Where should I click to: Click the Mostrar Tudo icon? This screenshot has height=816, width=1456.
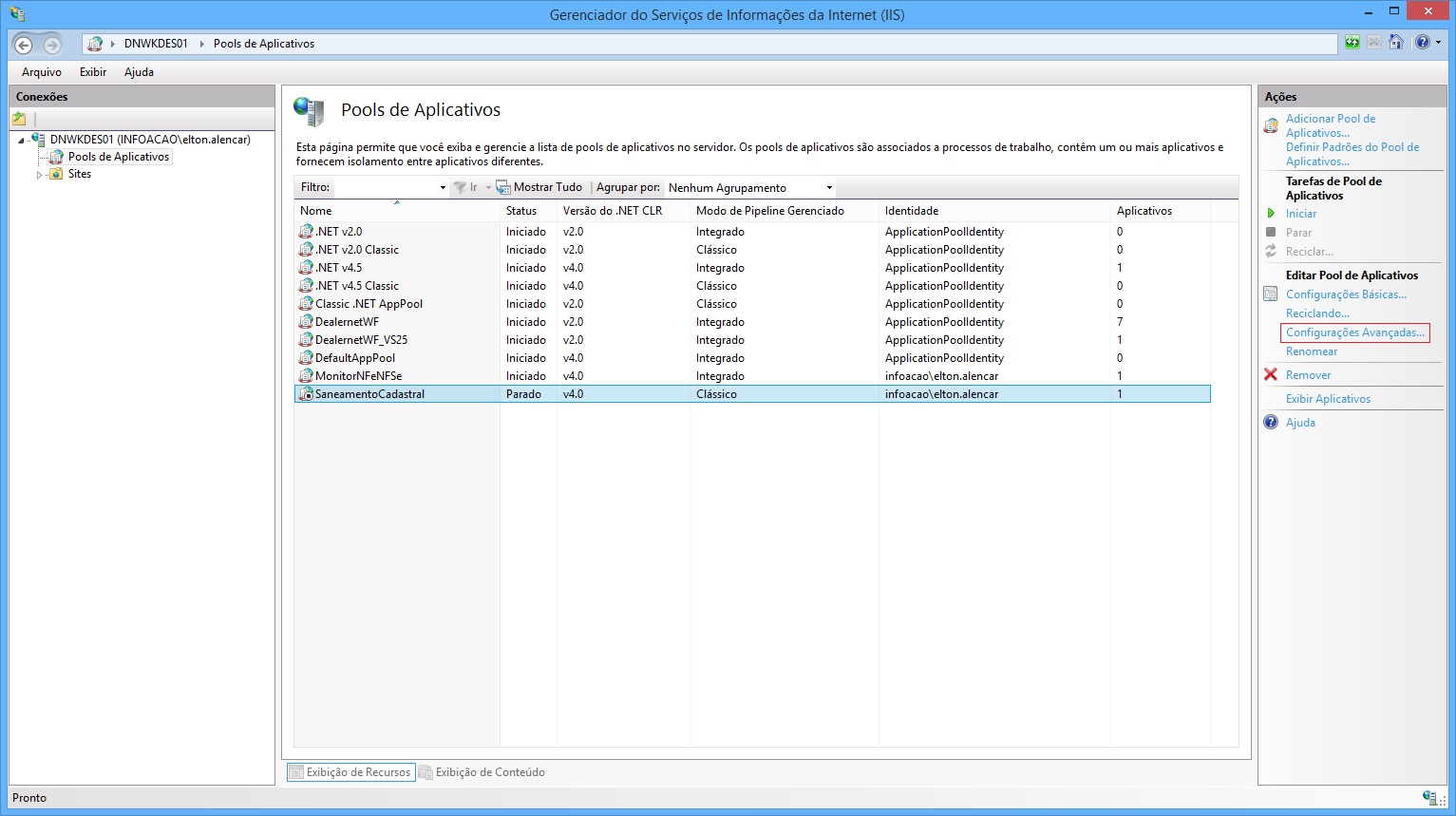[503, 187]
